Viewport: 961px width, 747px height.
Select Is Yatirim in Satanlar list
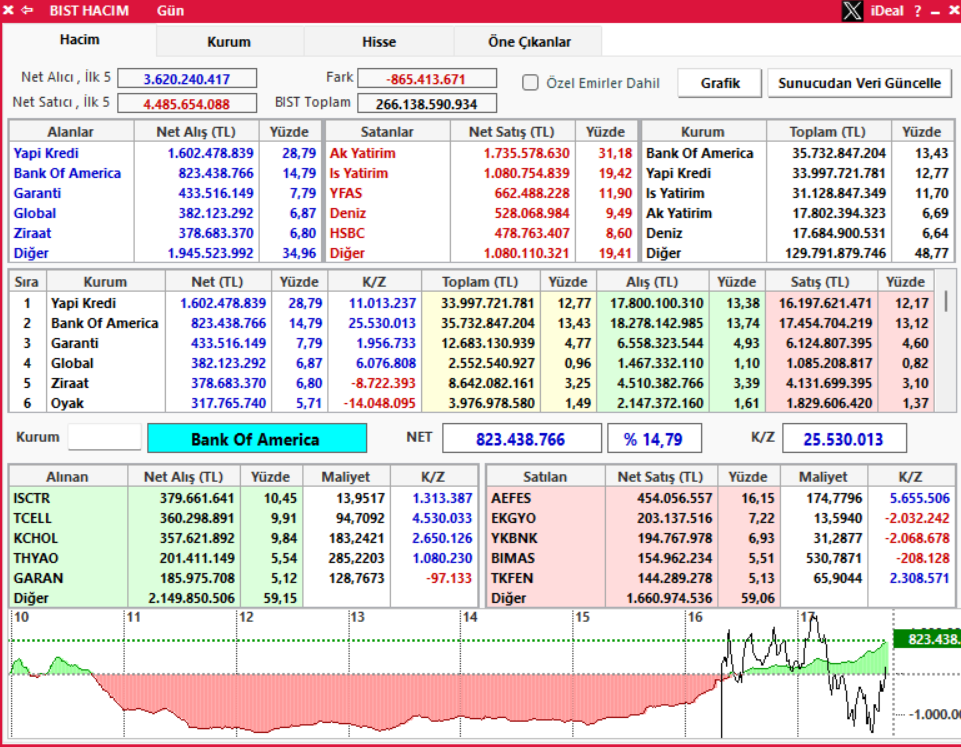tap(359, 173)
